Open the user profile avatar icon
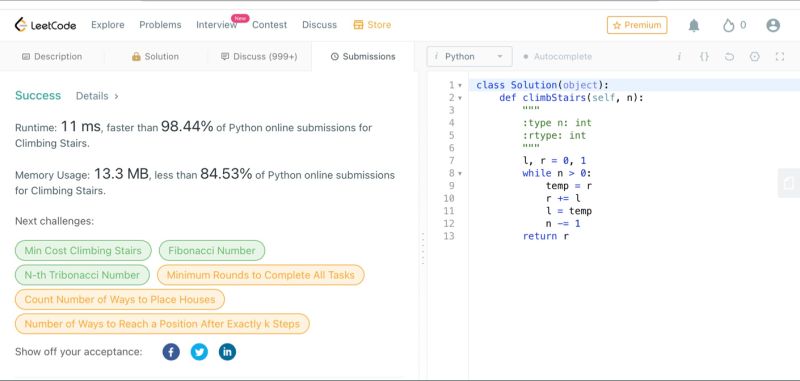Image resolution: width=800 pixels, height=381 pixels. click(x=773, y=25)
